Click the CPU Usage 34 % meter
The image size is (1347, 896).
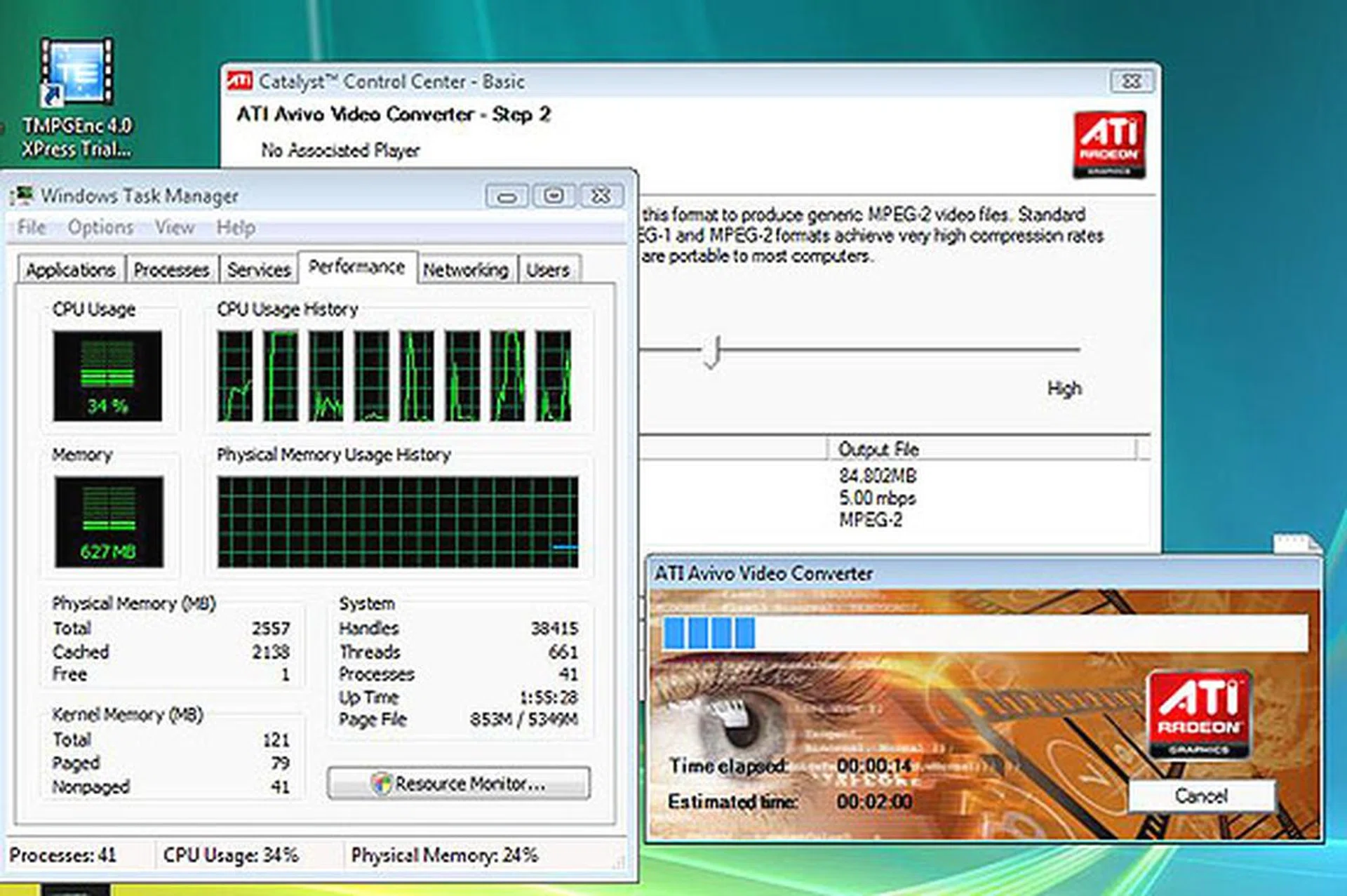tap(107, 376)
